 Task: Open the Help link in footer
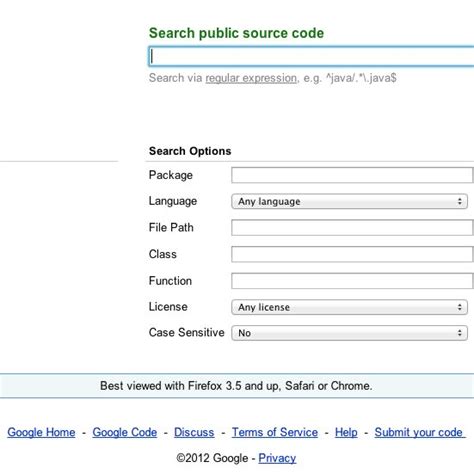[346, 432]
